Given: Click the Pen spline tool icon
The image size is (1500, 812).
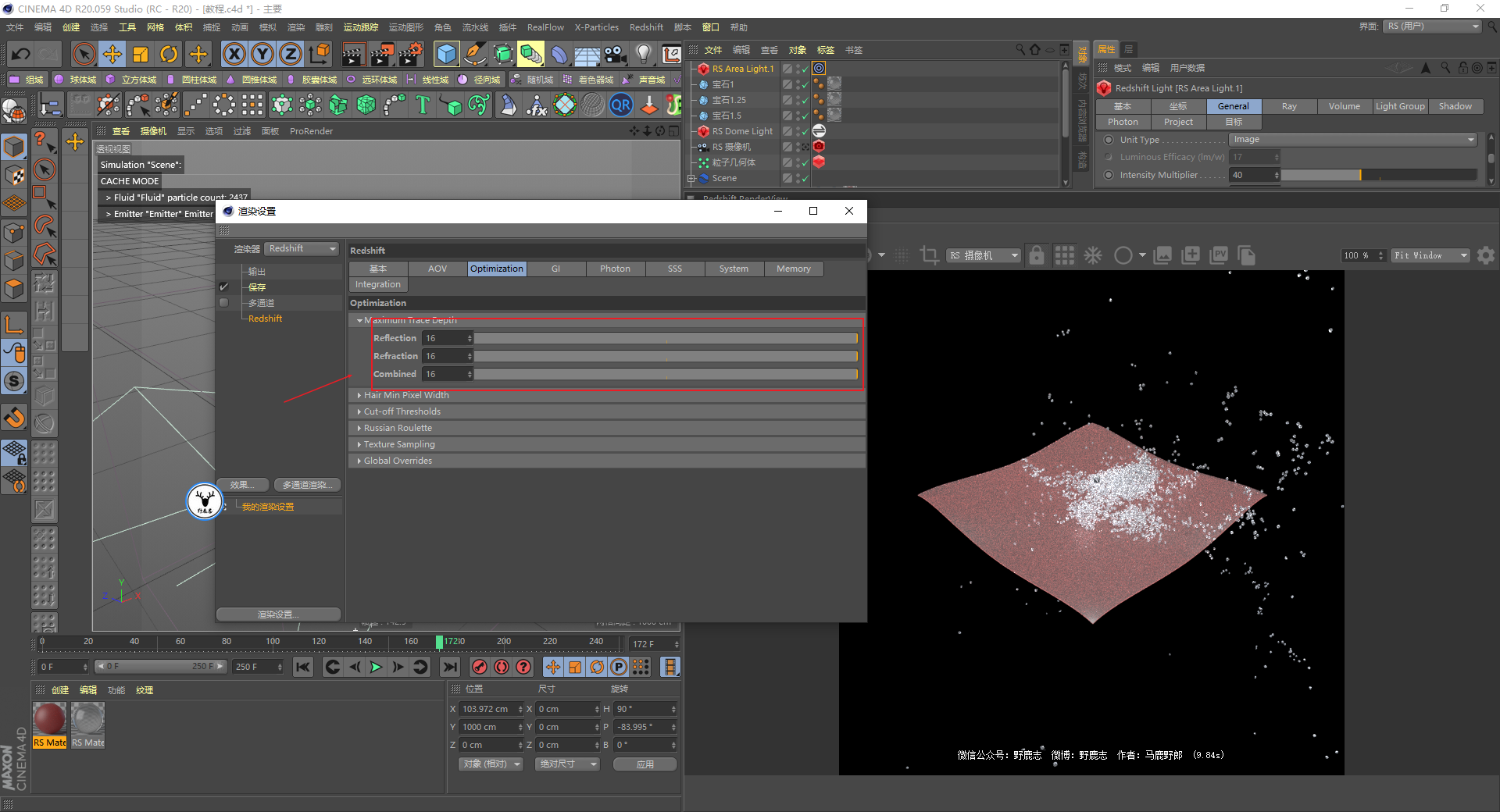Looking at the screenshot, I should click(x=474, y=54).
